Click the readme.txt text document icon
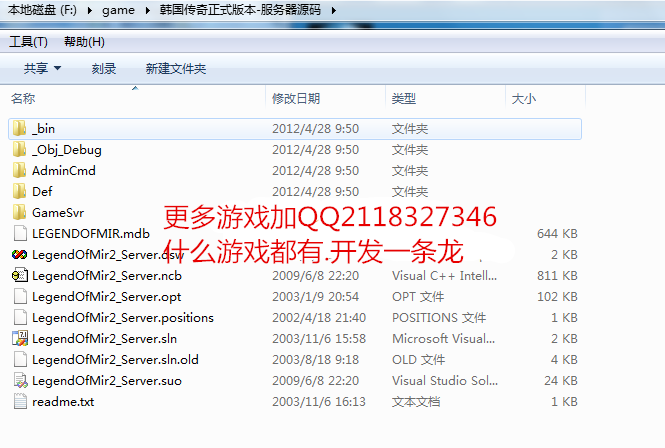Screen dimensions: 665x448 (x=20, y=401)
